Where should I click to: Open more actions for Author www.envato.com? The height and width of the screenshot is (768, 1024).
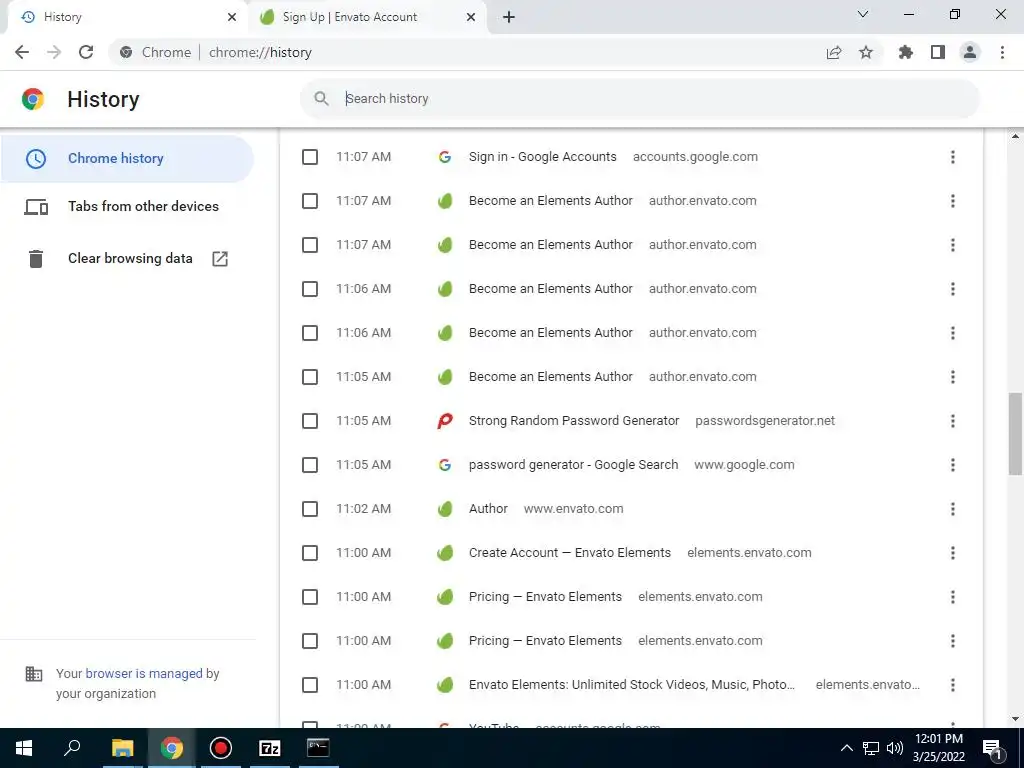coord(953,509)
